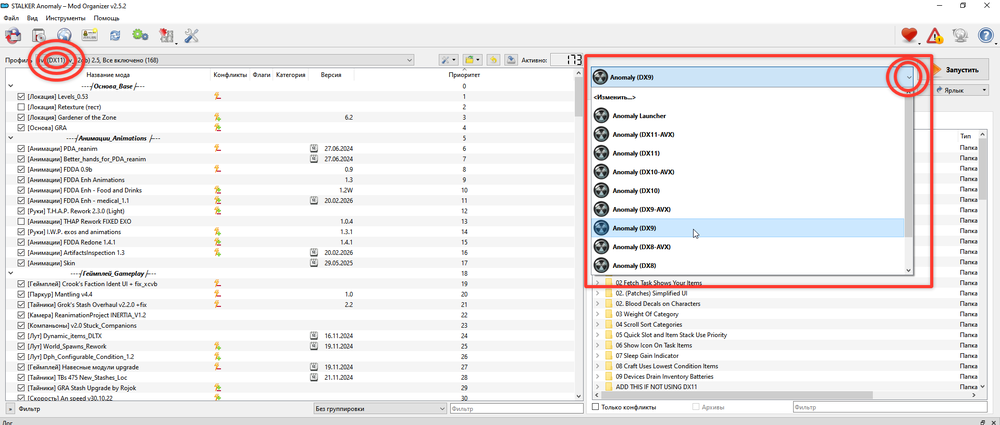Click the red heart Endorse icon
The width and height of the screenshot is (1000, 425).
(x=909, y=36)
